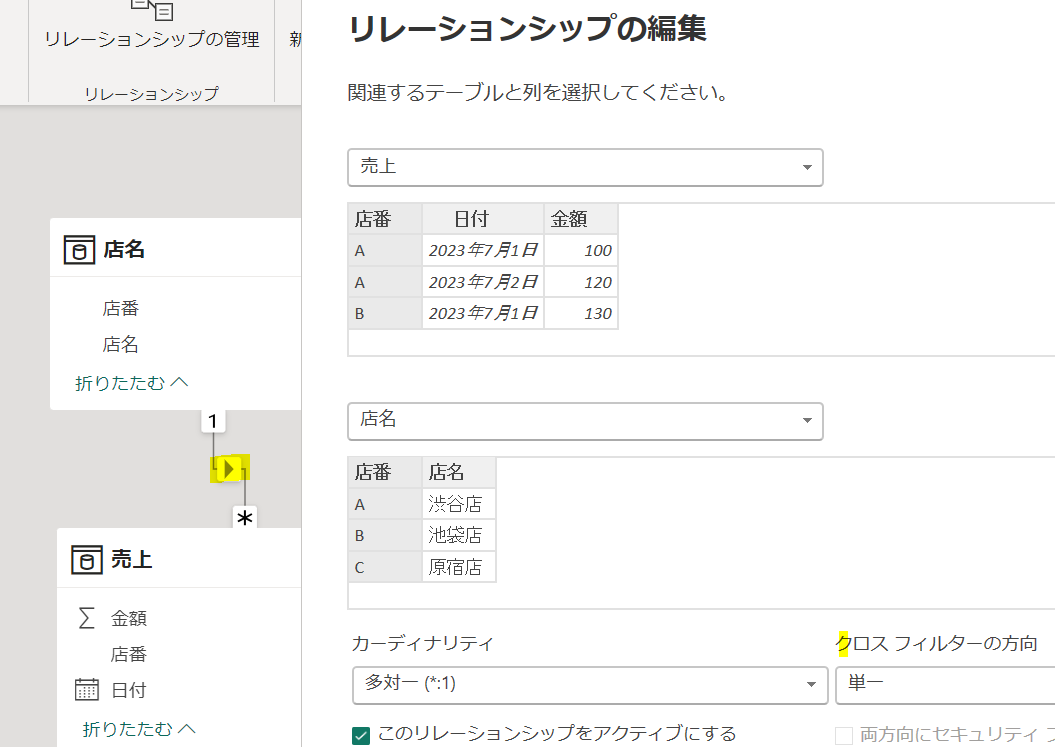Collapse the 売上 table card
1055x747 pixels.
click(x=139, y=728)
